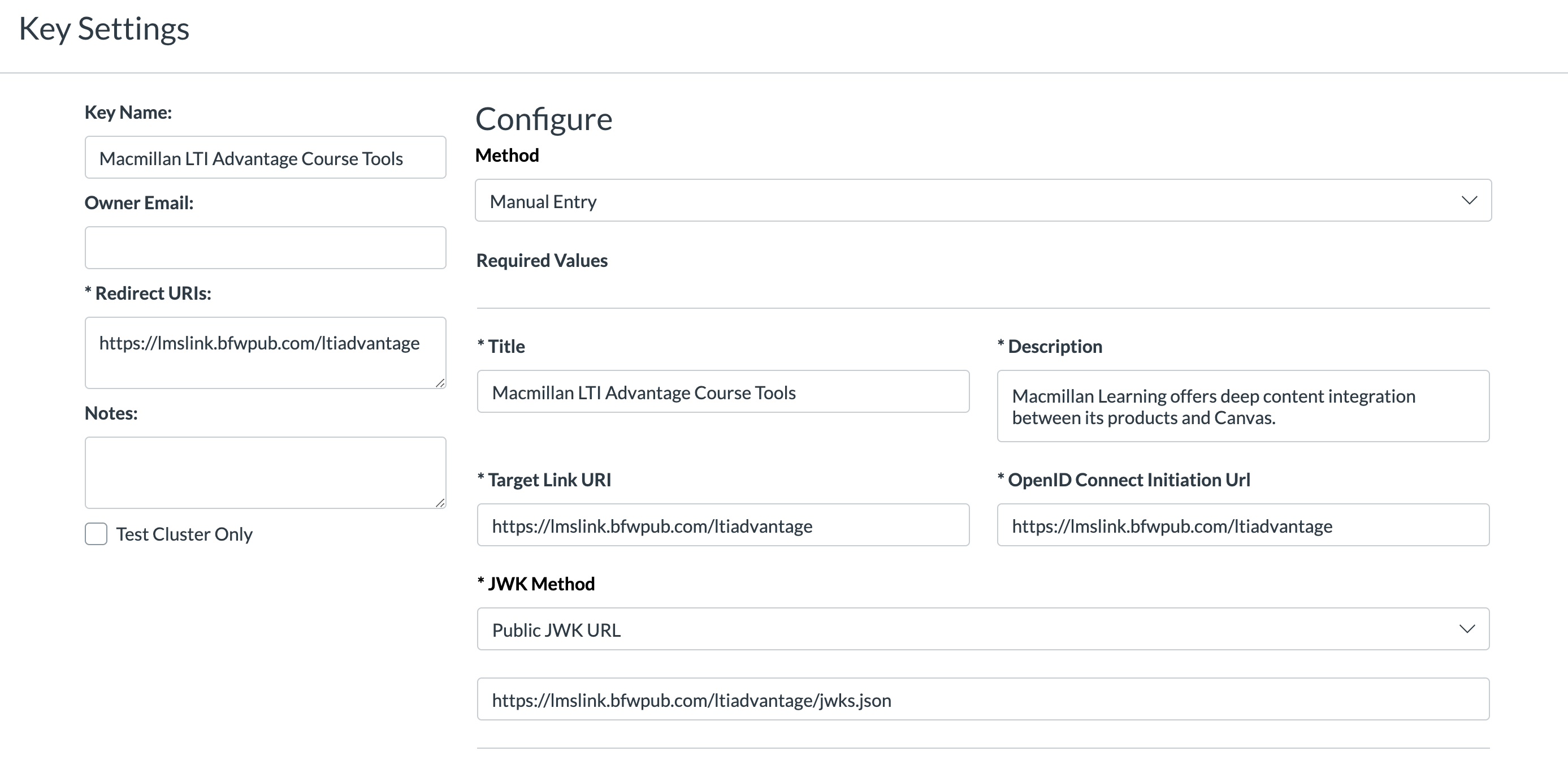
Task: Select the Key Name input field
Action: (265, 157)
